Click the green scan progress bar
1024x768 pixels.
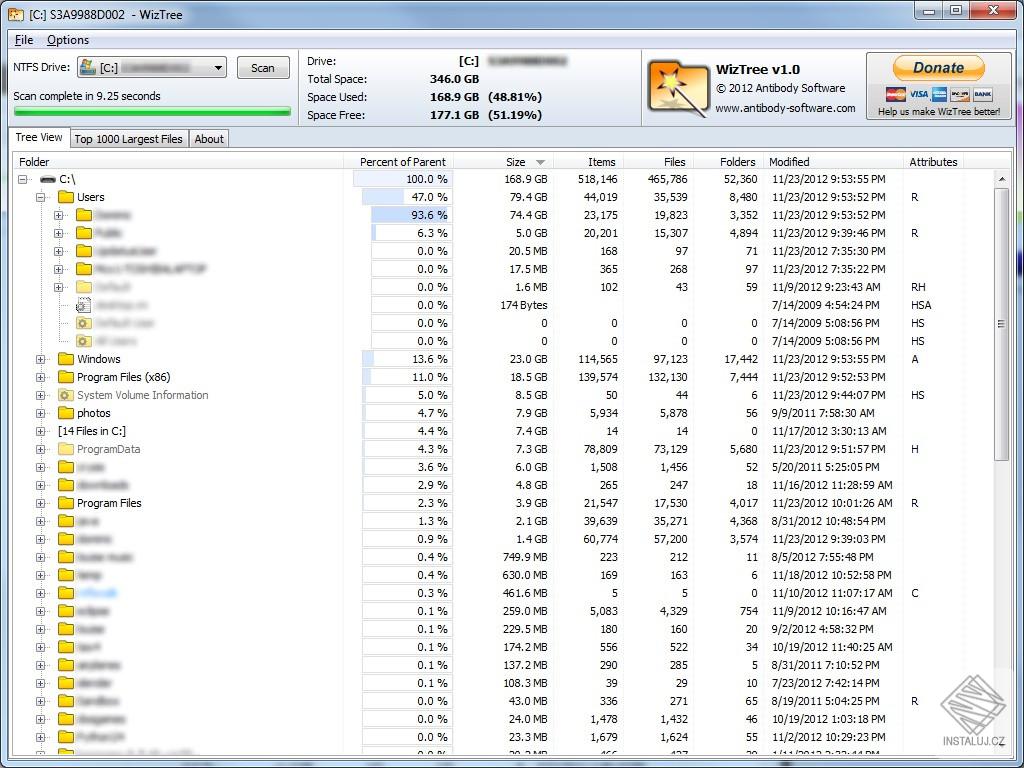click(152, 112)
